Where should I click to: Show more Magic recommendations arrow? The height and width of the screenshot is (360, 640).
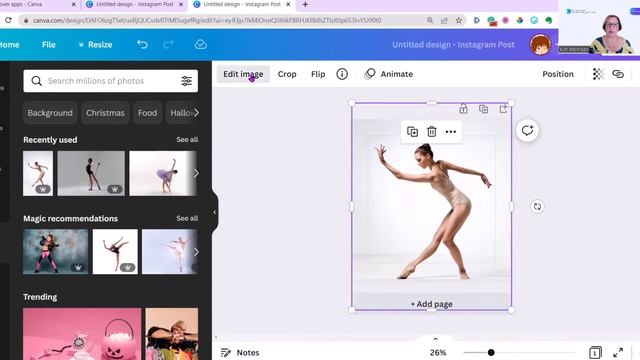click(196, 251)
